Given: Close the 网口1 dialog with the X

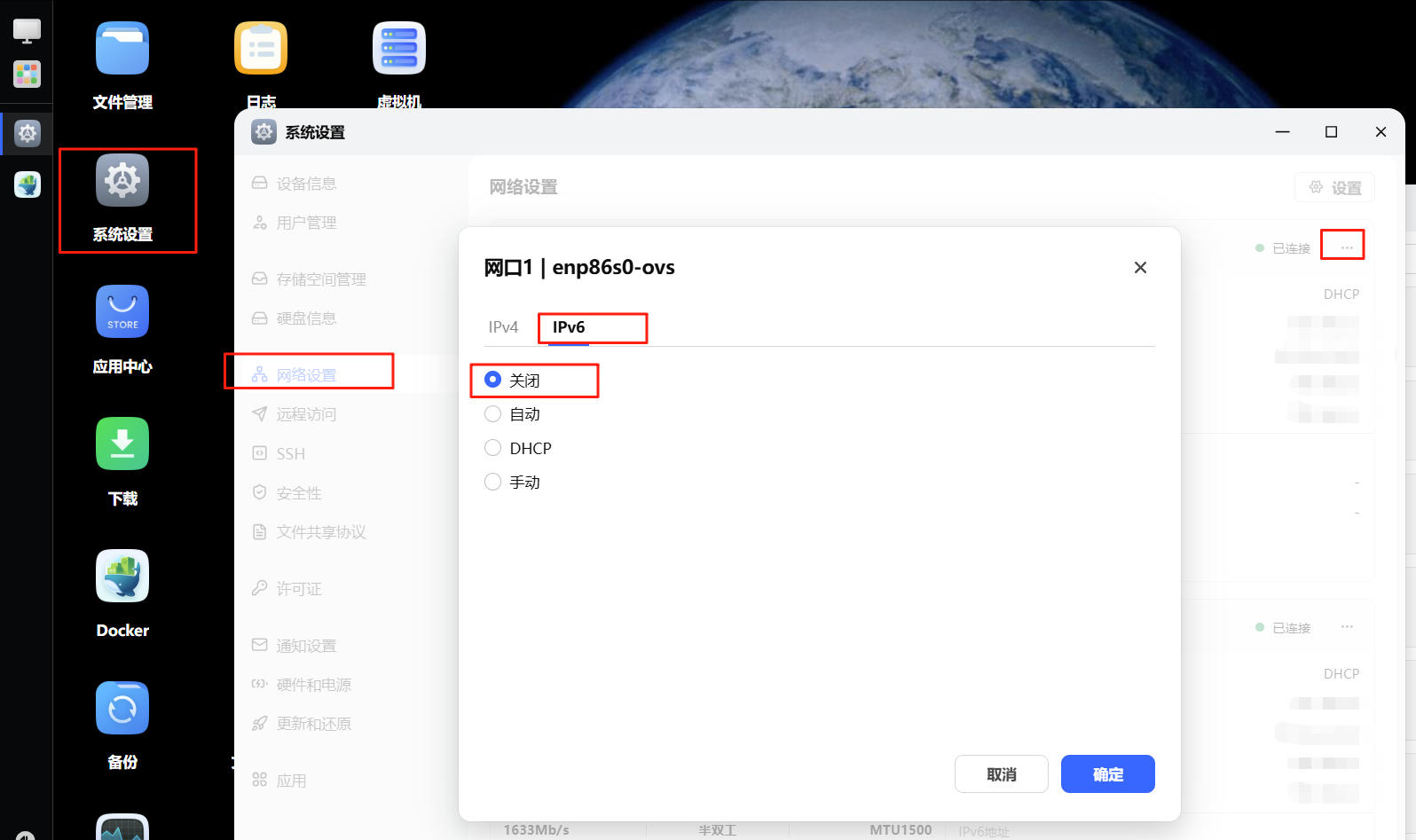Looking at the screenshot, I should pos(1140,267).
